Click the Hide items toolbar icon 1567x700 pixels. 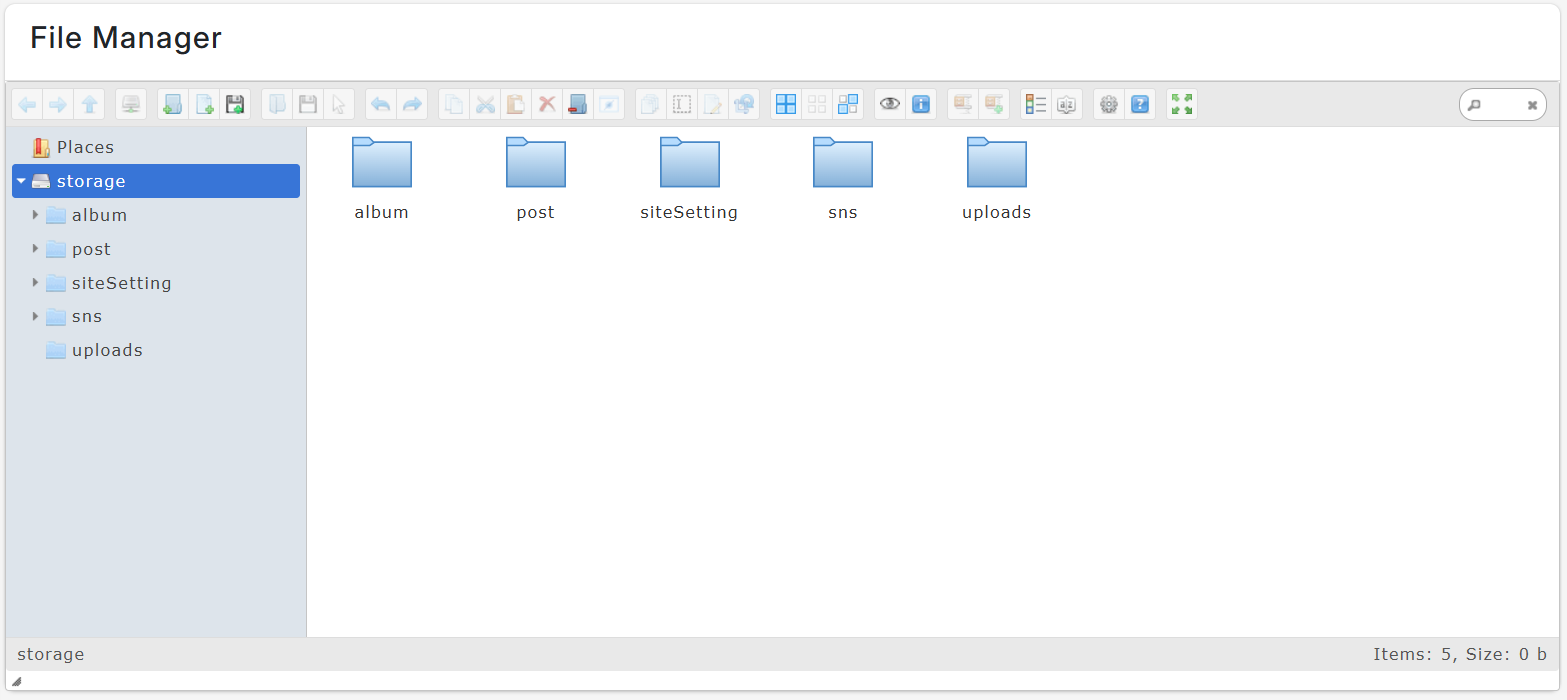(x=609, y=104)
